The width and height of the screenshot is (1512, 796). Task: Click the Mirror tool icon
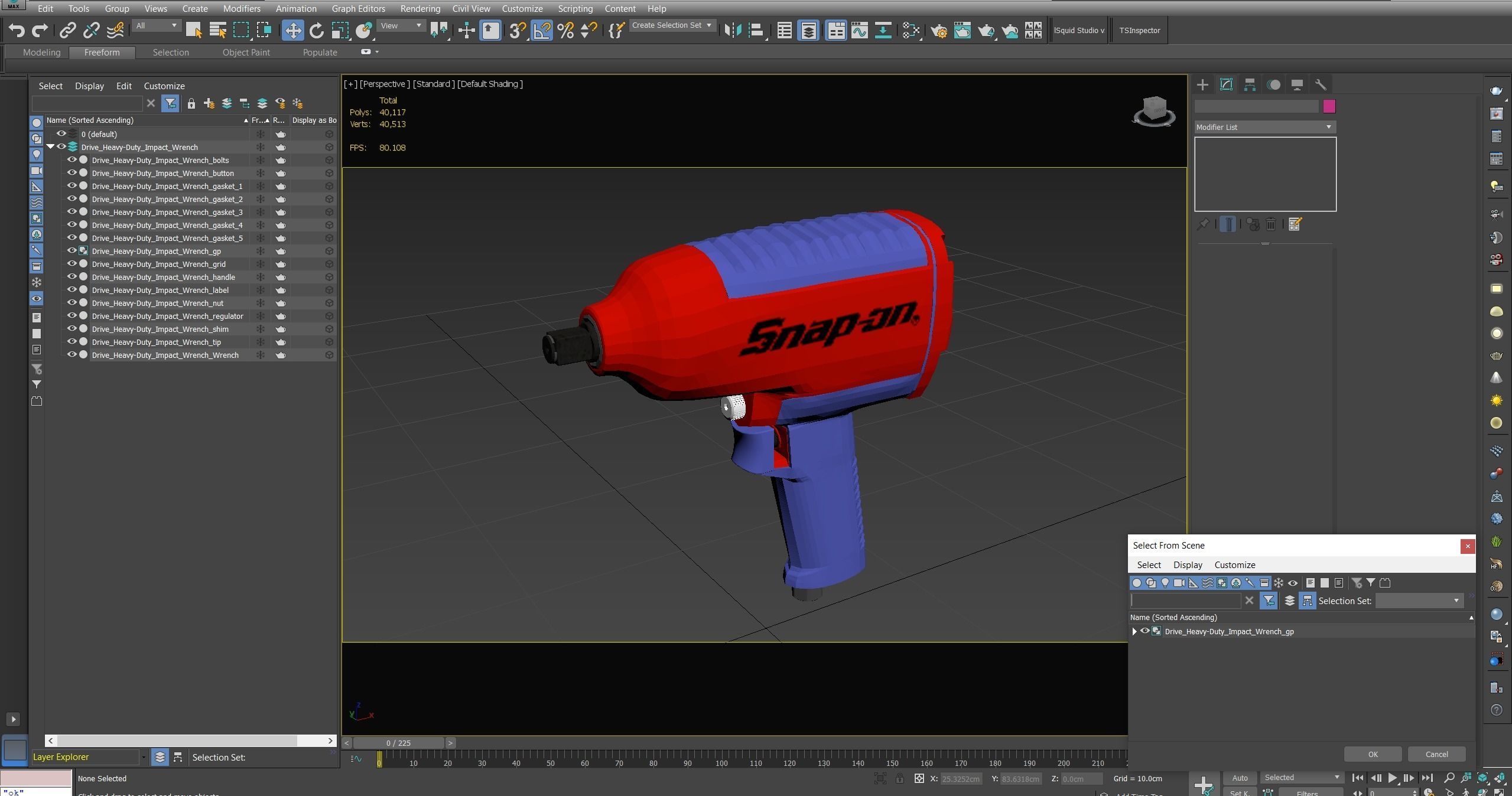point(733,30)
